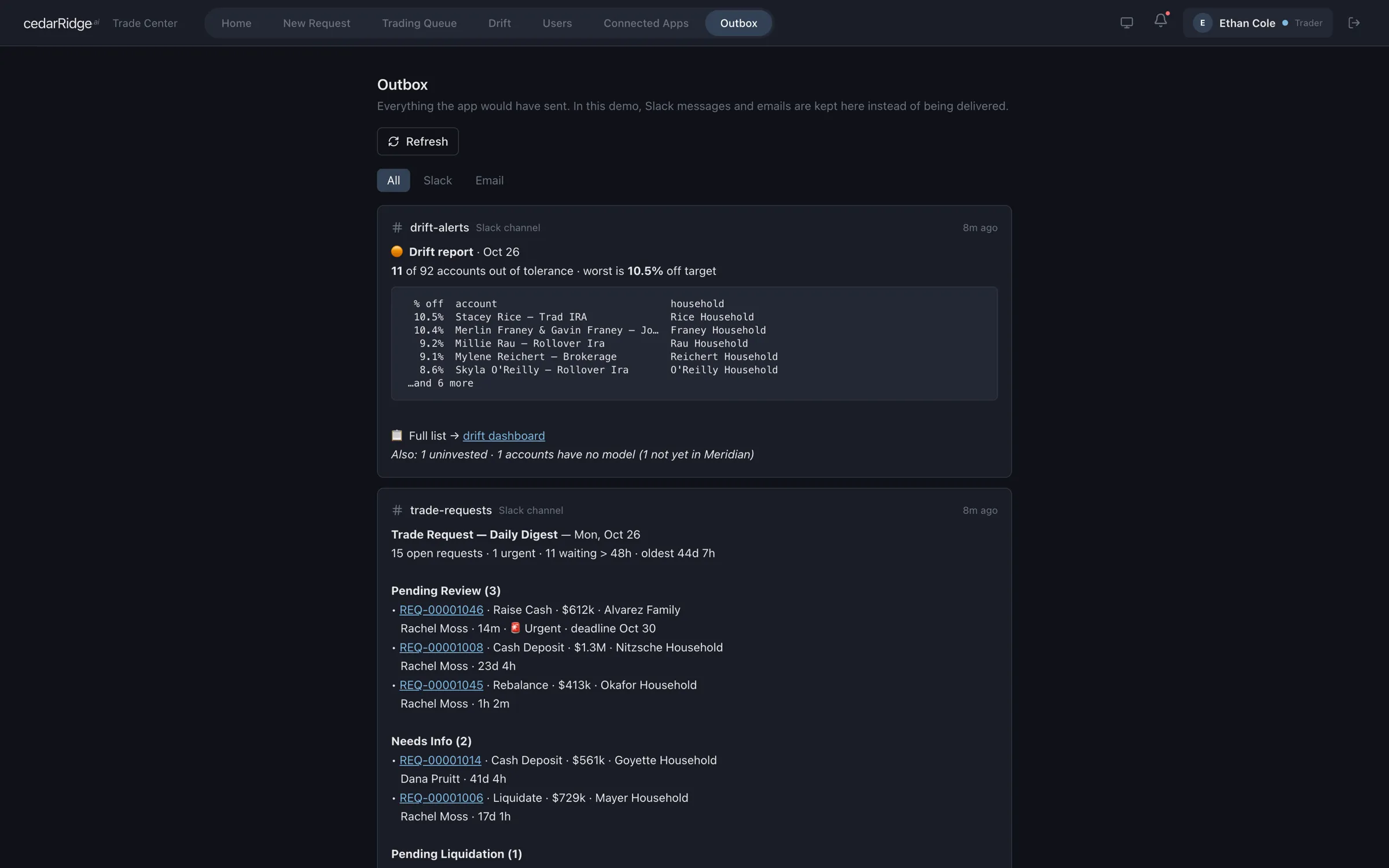Click the '…and 6 more' text
This screenshot has width=1389, height=868.
tap(440, 384)
